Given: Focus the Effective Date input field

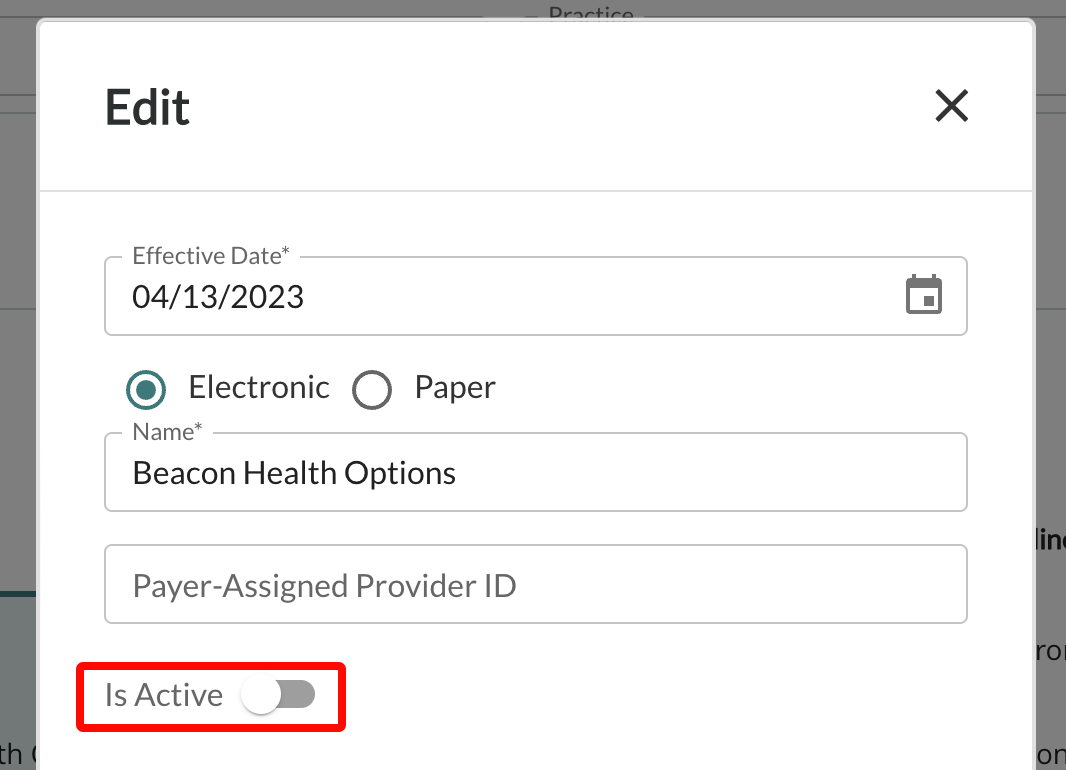Looking at the screenshot, I should coord(536,296).
